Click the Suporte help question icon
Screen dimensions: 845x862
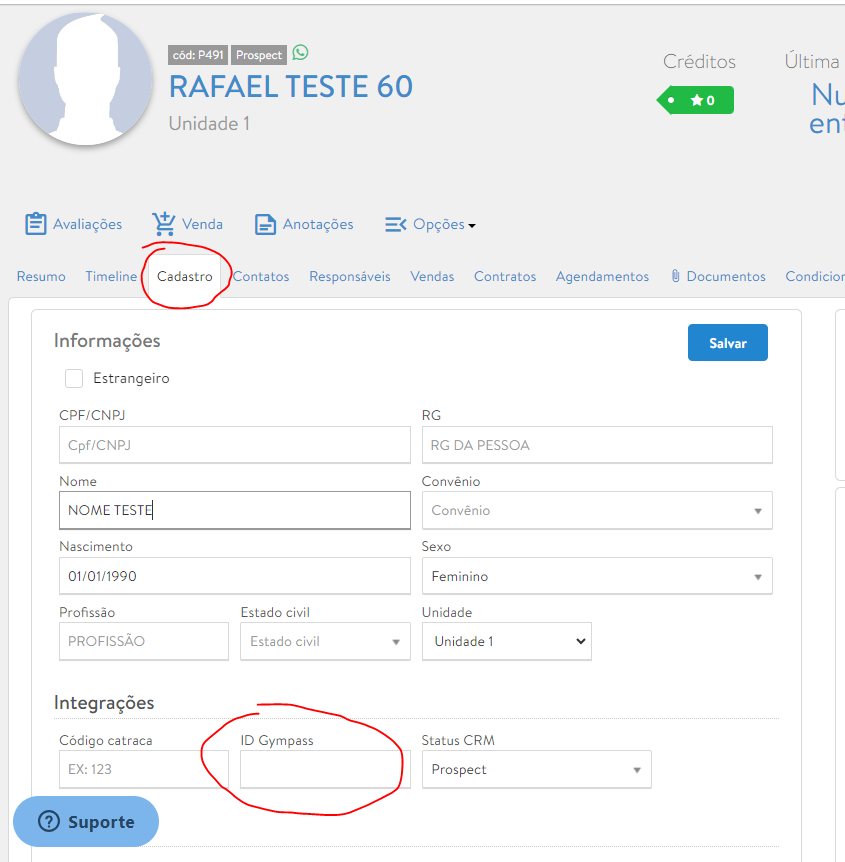point(48,822)
